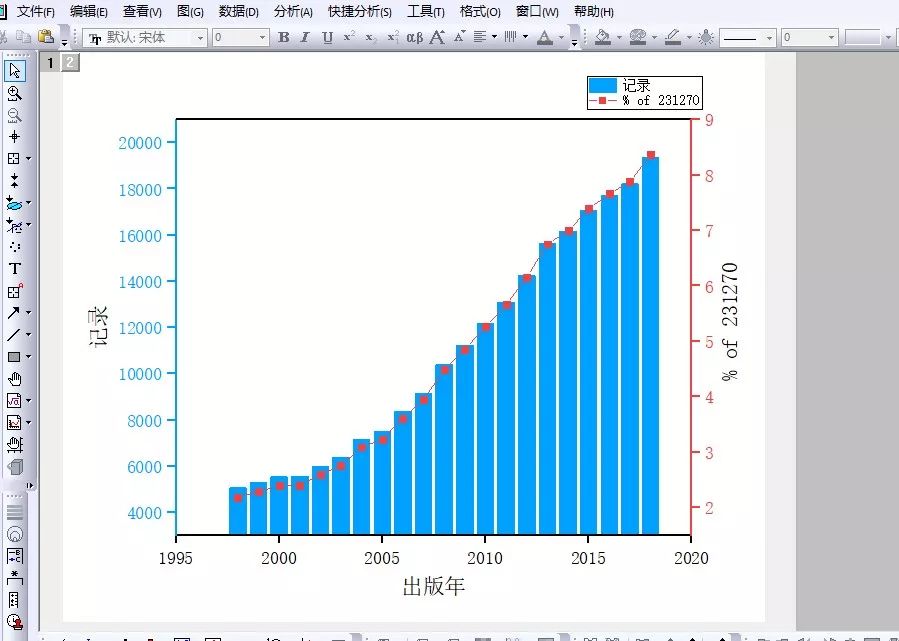Open the 快捷分析(S) menu
This screenshot has height=641, width=899.
point(359,11)
